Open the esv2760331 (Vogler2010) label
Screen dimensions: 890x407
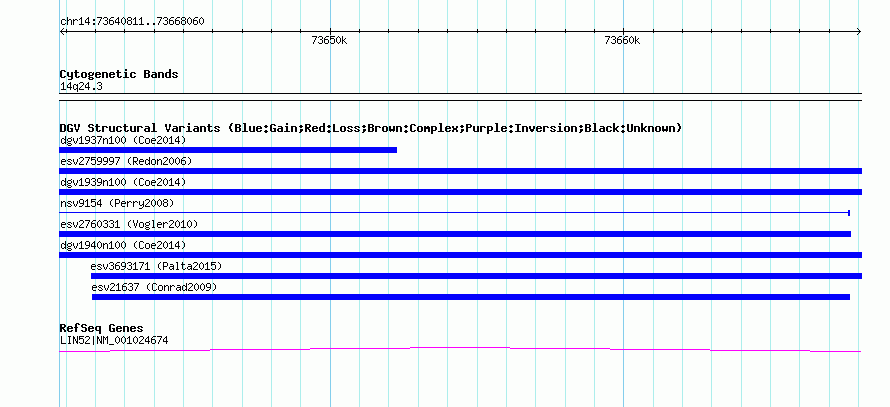click(x=129, y=224)
